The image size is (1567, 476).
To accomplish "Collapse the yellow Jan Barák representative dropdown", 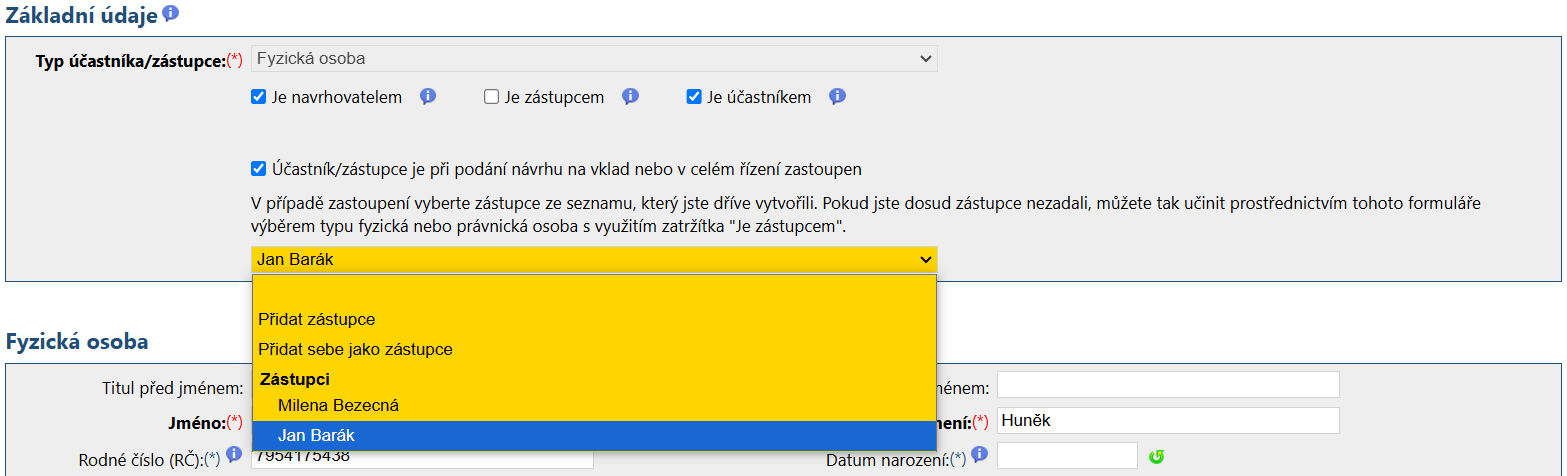I will point(594,260).
